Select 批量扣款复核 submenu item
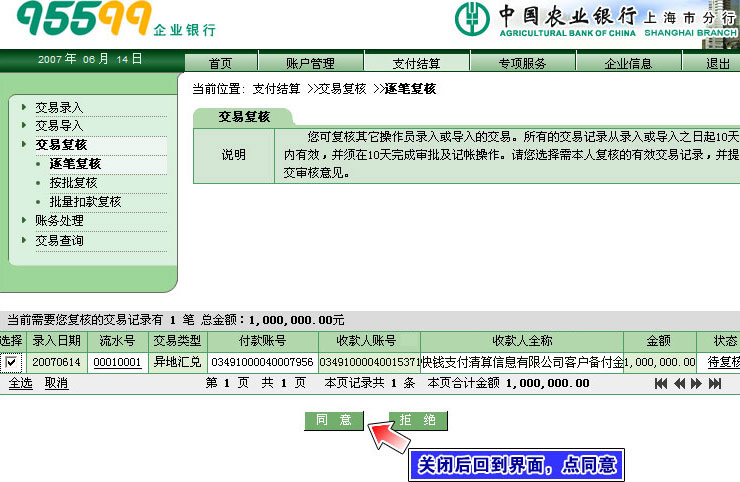Screen dimensions: 740x482 [85, 202]
